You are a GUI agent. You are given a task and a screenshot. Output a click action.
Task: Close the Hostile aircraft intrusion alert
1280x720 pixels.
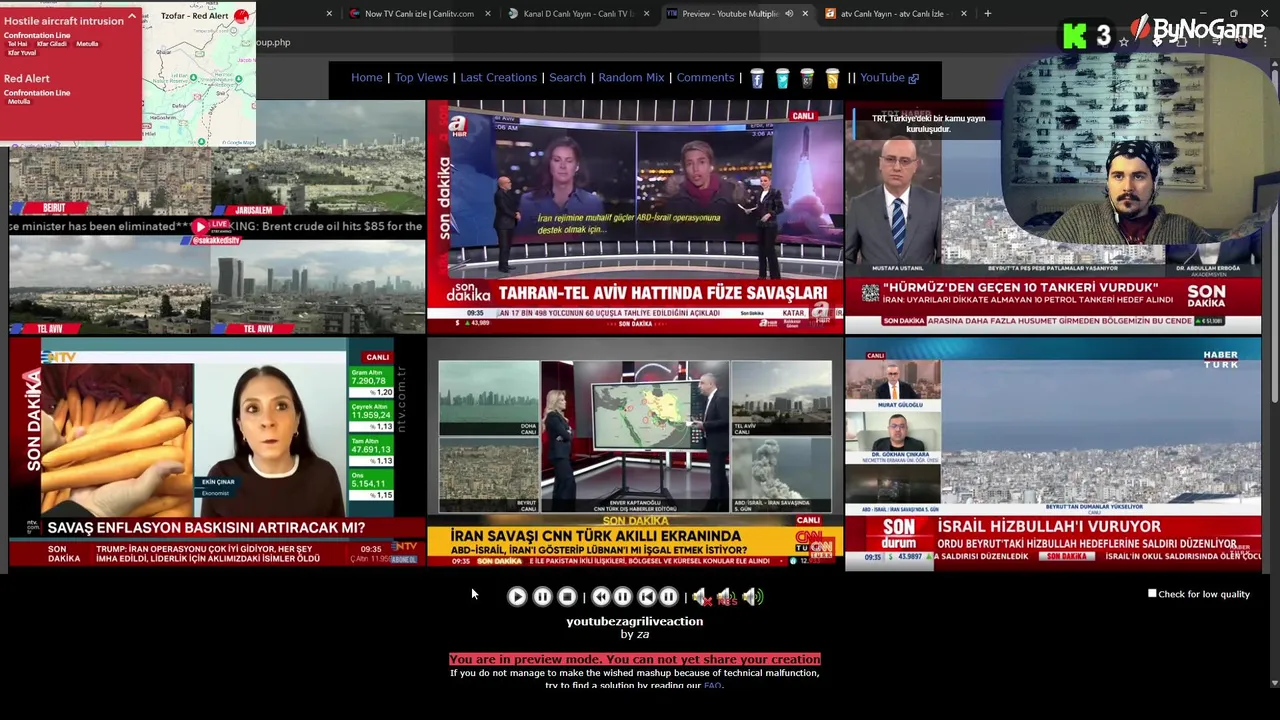[x=132, y=17]
